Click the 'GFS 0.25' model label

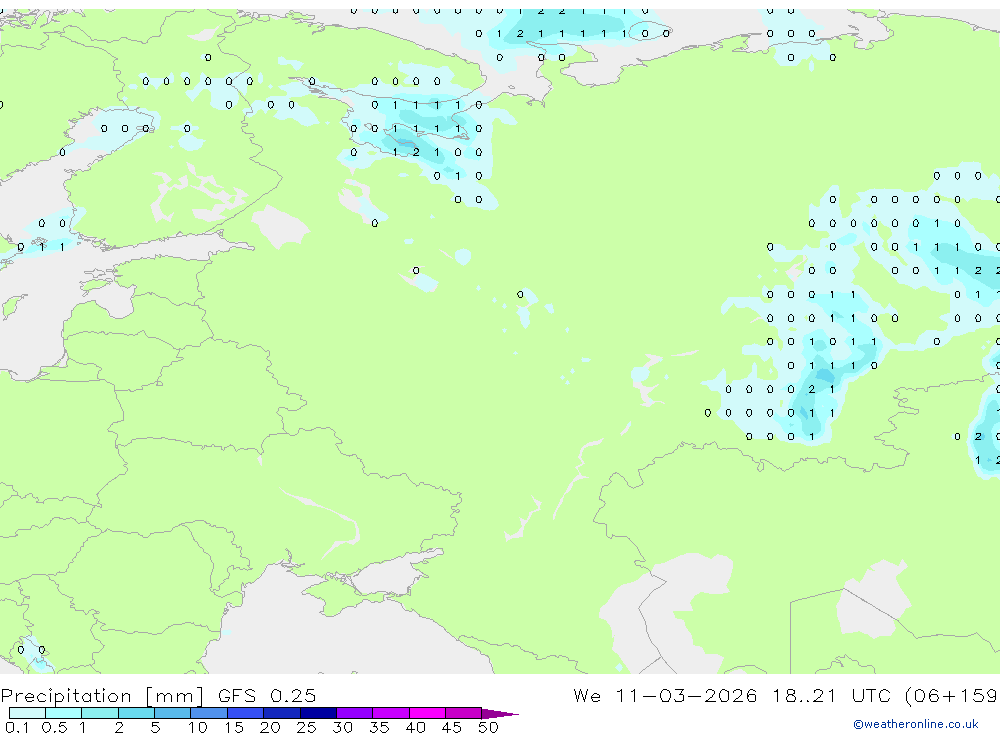267,695
